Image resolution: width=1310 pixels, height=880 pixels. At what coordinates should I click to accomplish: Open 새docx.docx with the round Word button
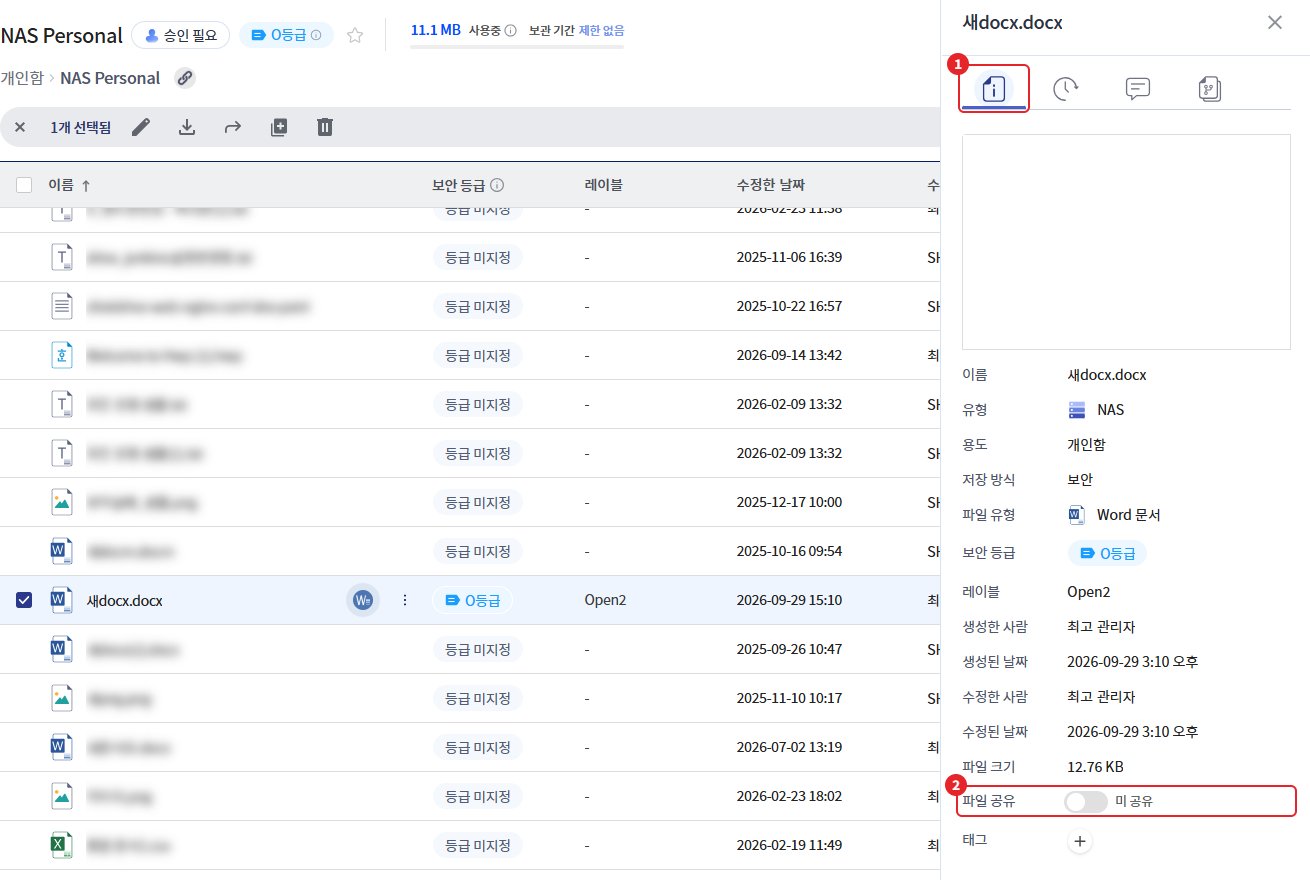pos(363,600)
